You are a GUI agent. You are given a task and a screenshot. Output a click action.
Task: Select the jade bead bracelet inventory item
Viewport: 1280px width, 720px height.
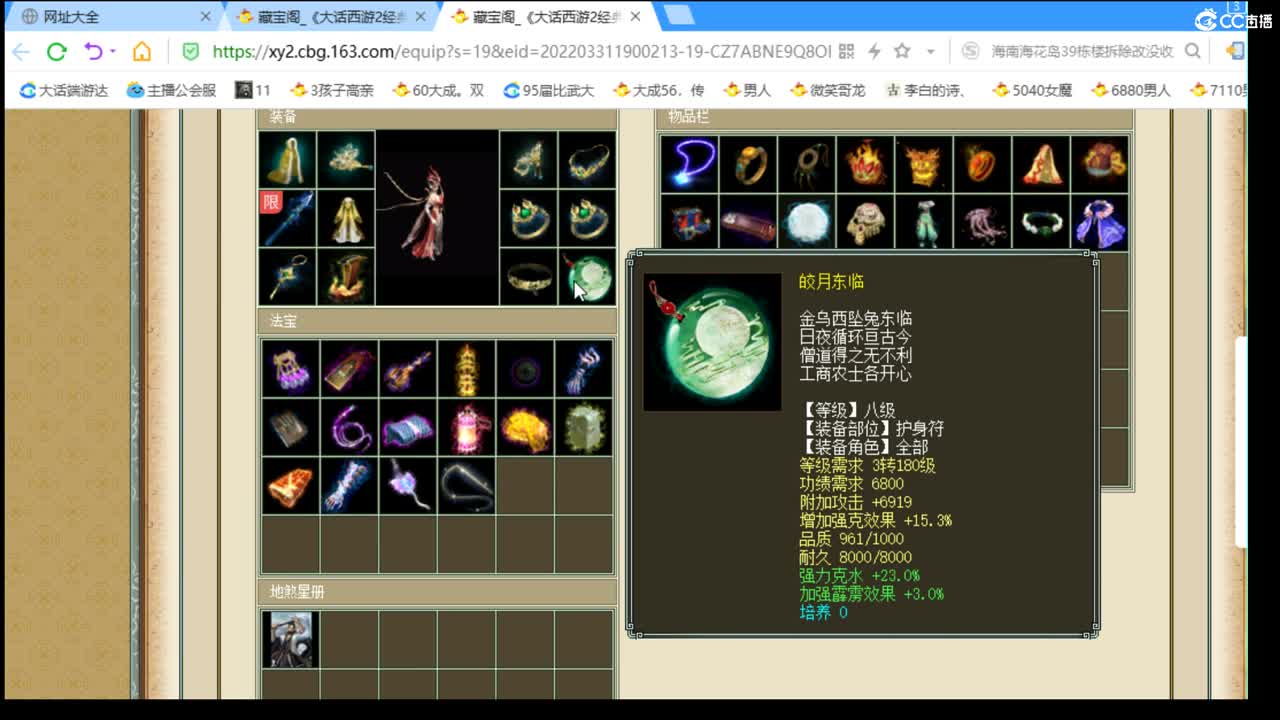point(1041,222)
